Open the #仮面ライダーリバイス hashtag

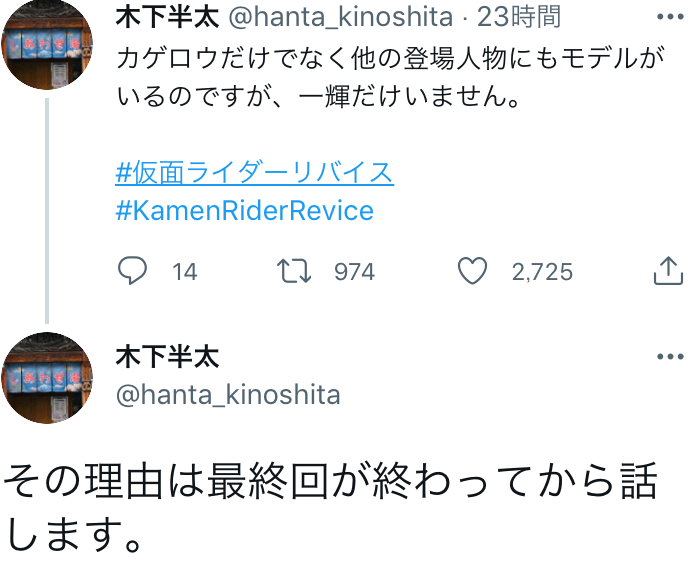(254, 172)
